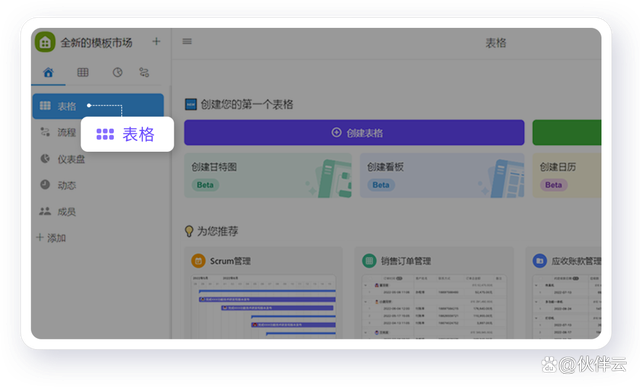The height and width of the screenshot is (387, 640).
Task: Click the 添加 add link in sidebar
Action: coord(51,238)
